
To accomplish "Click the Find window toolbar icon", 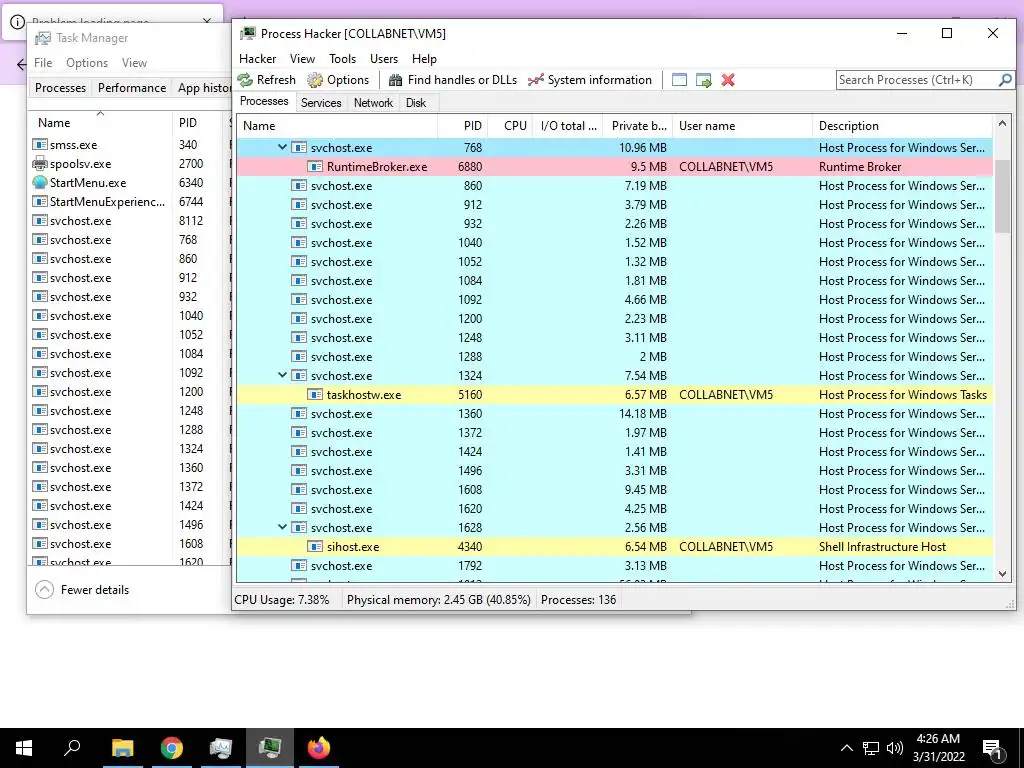I will 679,80.
